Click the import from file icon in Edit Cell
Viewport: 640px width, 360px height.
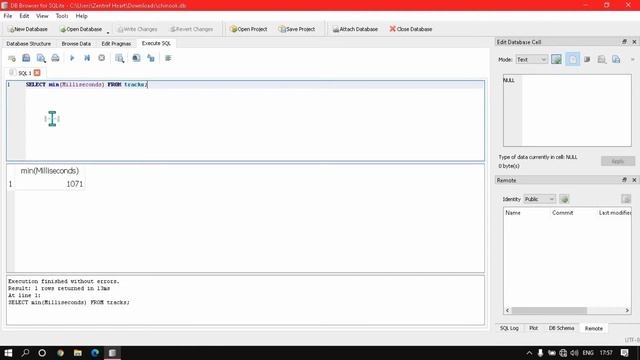point(602,59)
